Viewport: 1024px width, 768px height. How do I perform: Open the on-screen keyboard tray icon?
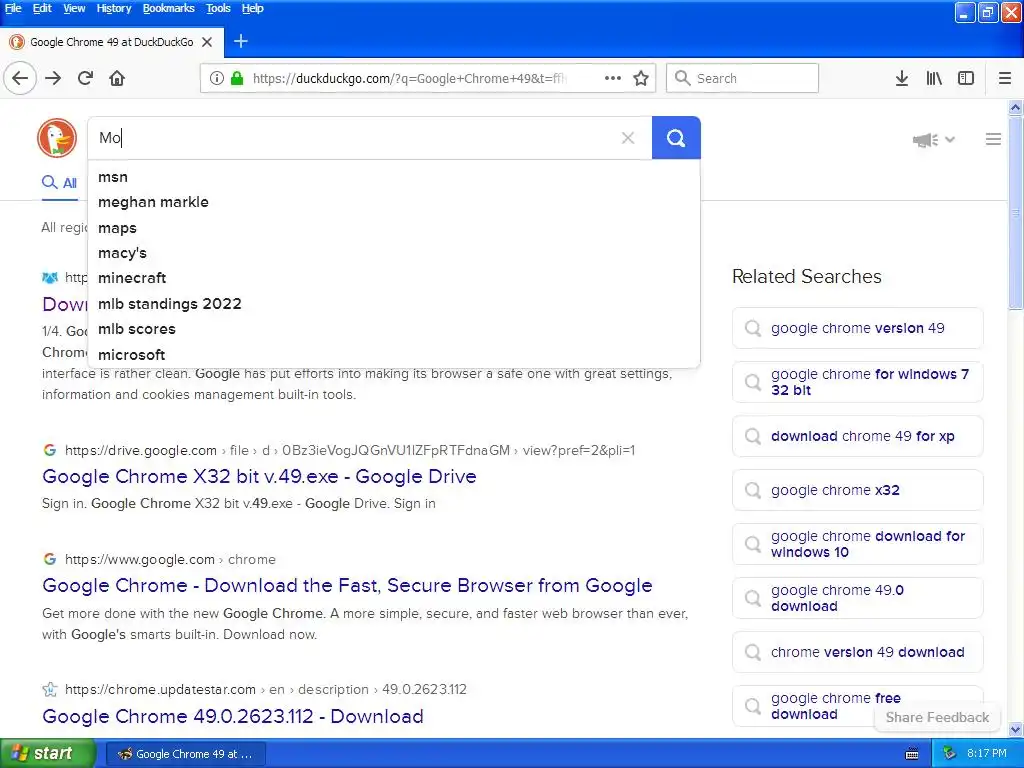point(912,754)
